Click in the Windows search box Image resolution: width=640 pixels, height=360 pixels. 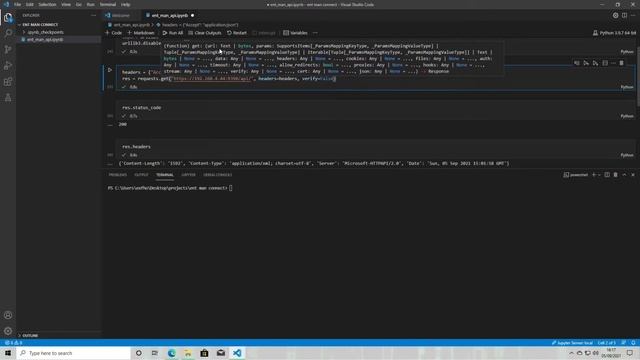(73, 353)
